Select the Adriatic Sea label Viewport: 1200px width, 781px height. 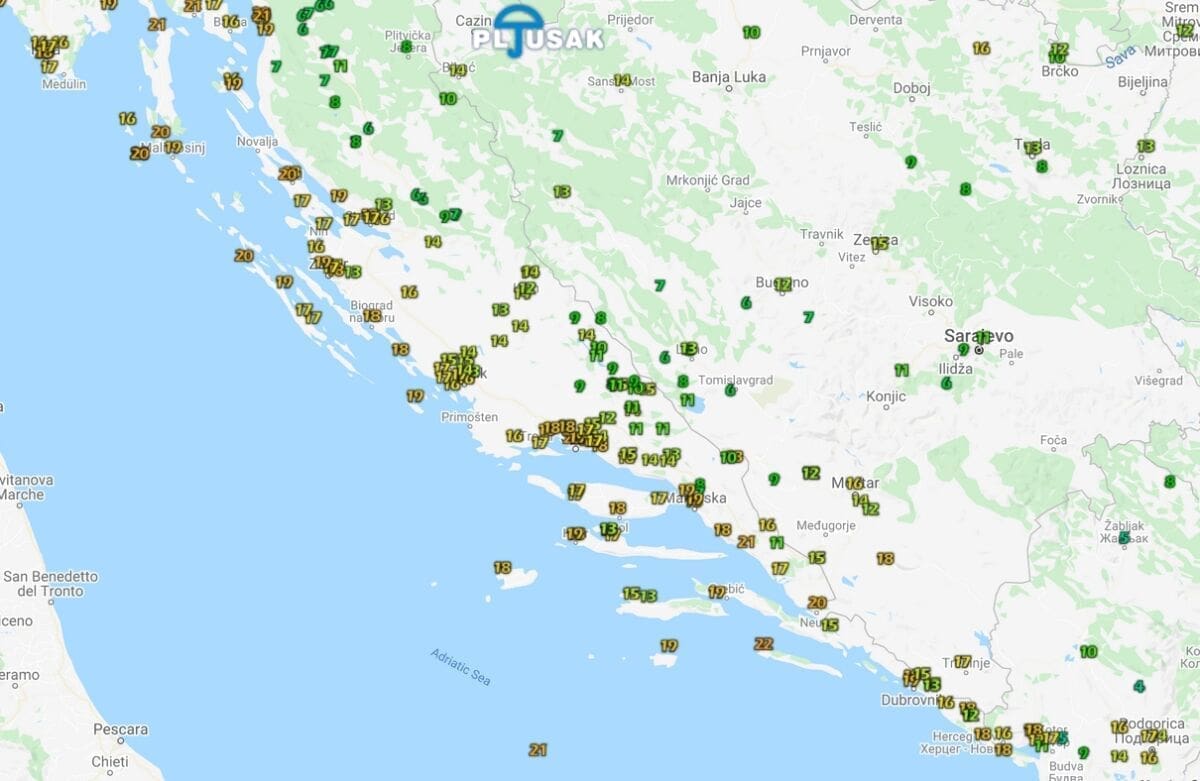(x=461, y=667)
